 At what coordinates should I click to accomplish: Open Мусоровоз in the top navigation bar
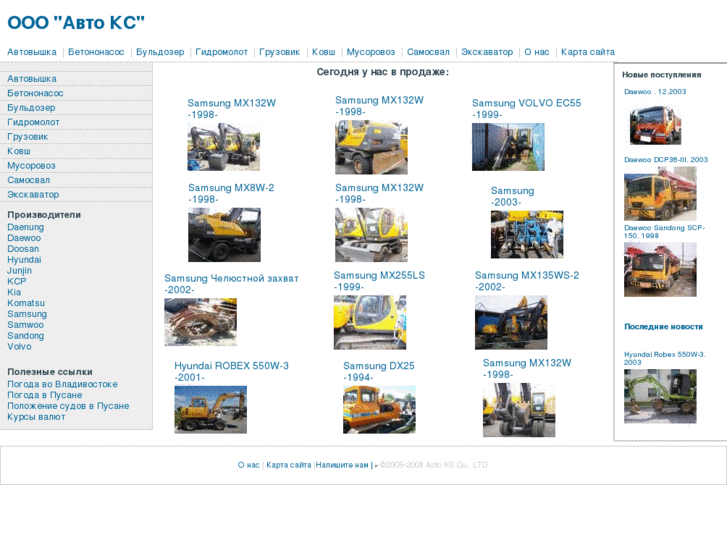click(x=371, y=52)
